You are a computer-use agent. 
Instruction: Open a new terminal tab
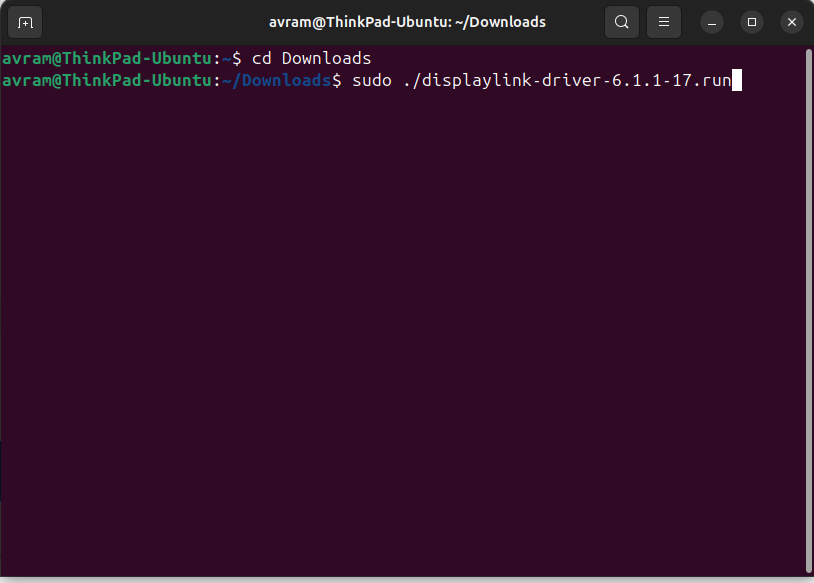[25, 22]
